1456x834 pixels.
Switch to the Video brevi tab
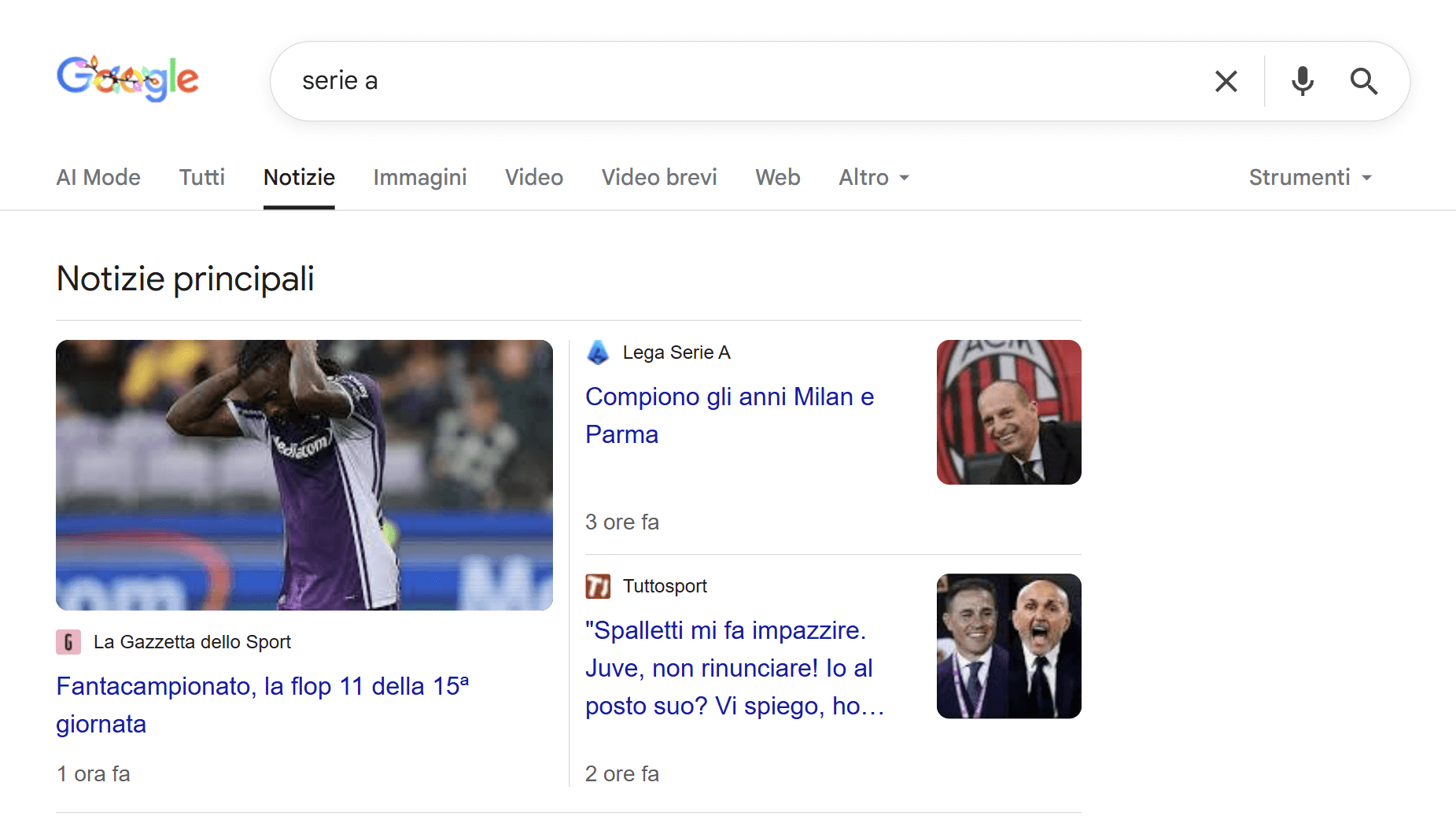tap(659, 177)
